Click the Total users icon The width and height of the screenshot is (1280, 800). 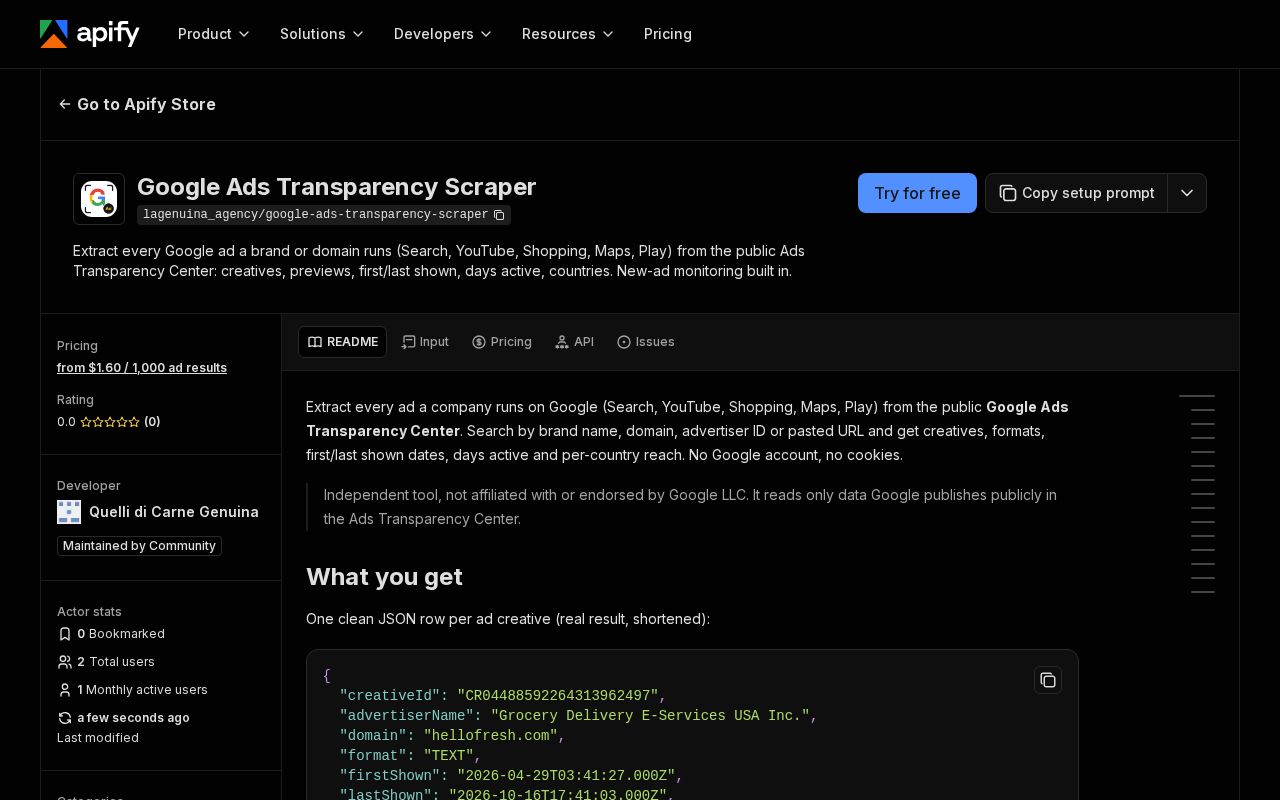coord(65,662)
